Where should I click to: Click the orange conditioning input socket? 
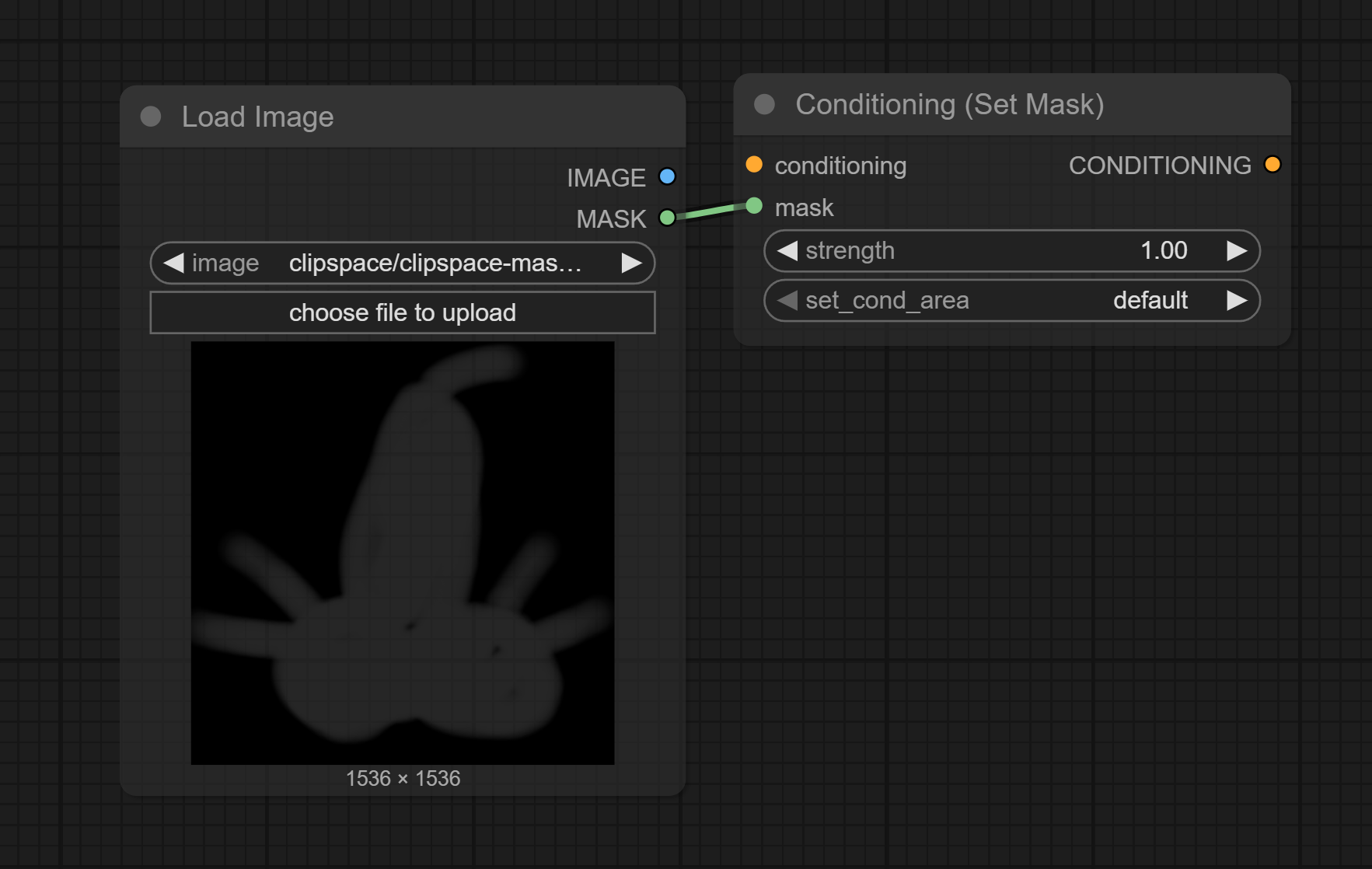point(754,164)
